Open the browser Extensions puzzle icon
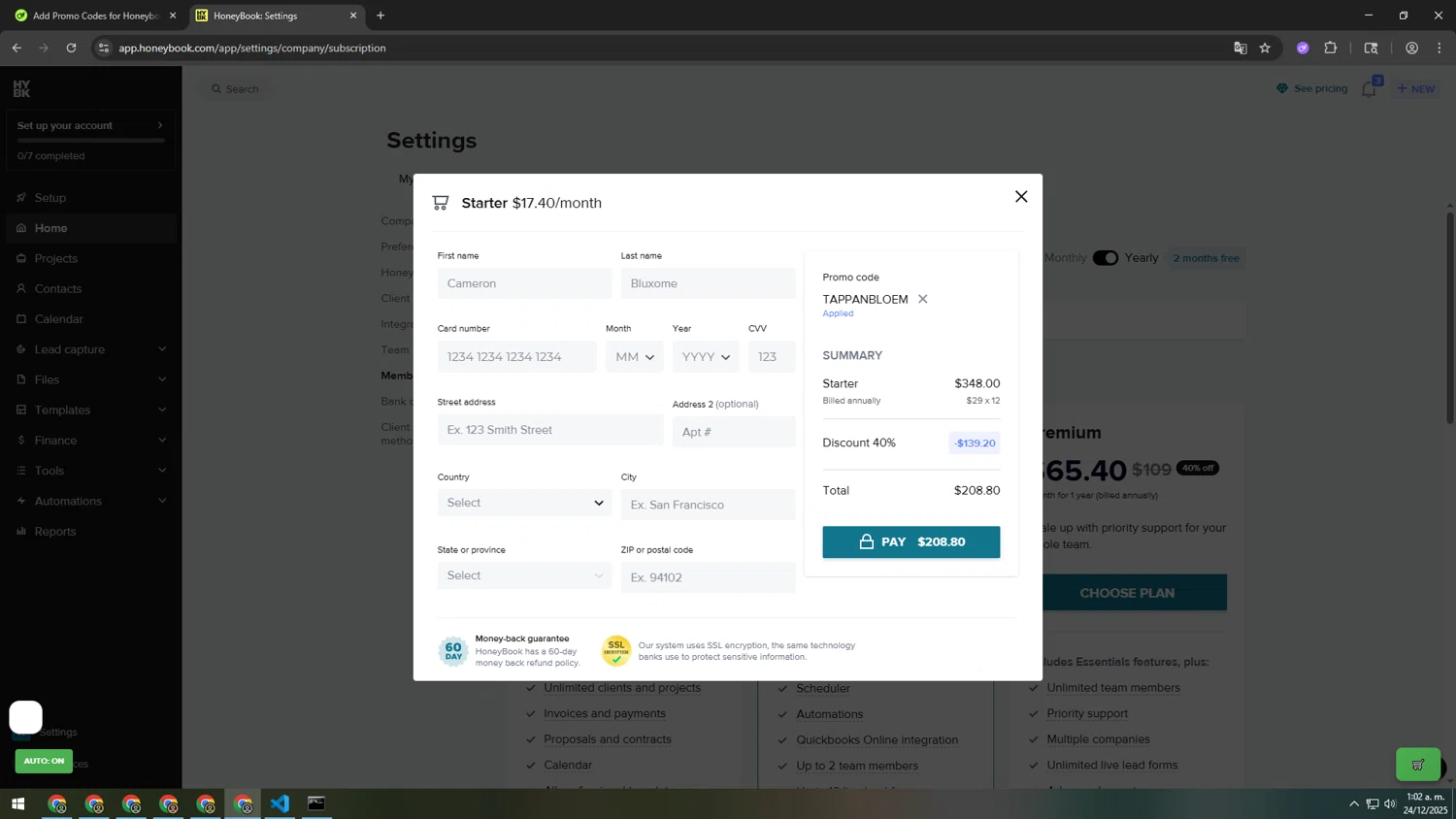Screen dimensions: 1456x819 click(x=1331, y=48)
